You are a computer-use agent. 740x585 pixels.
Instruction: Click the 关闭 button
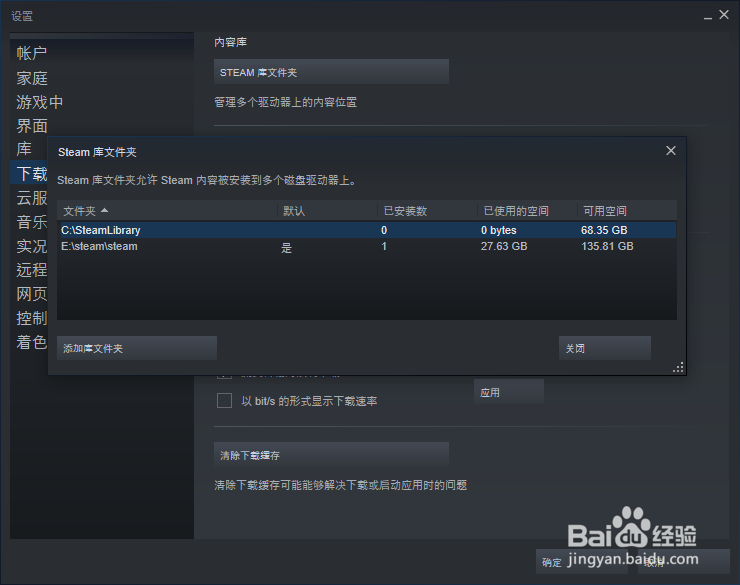(x=605, y=348)
